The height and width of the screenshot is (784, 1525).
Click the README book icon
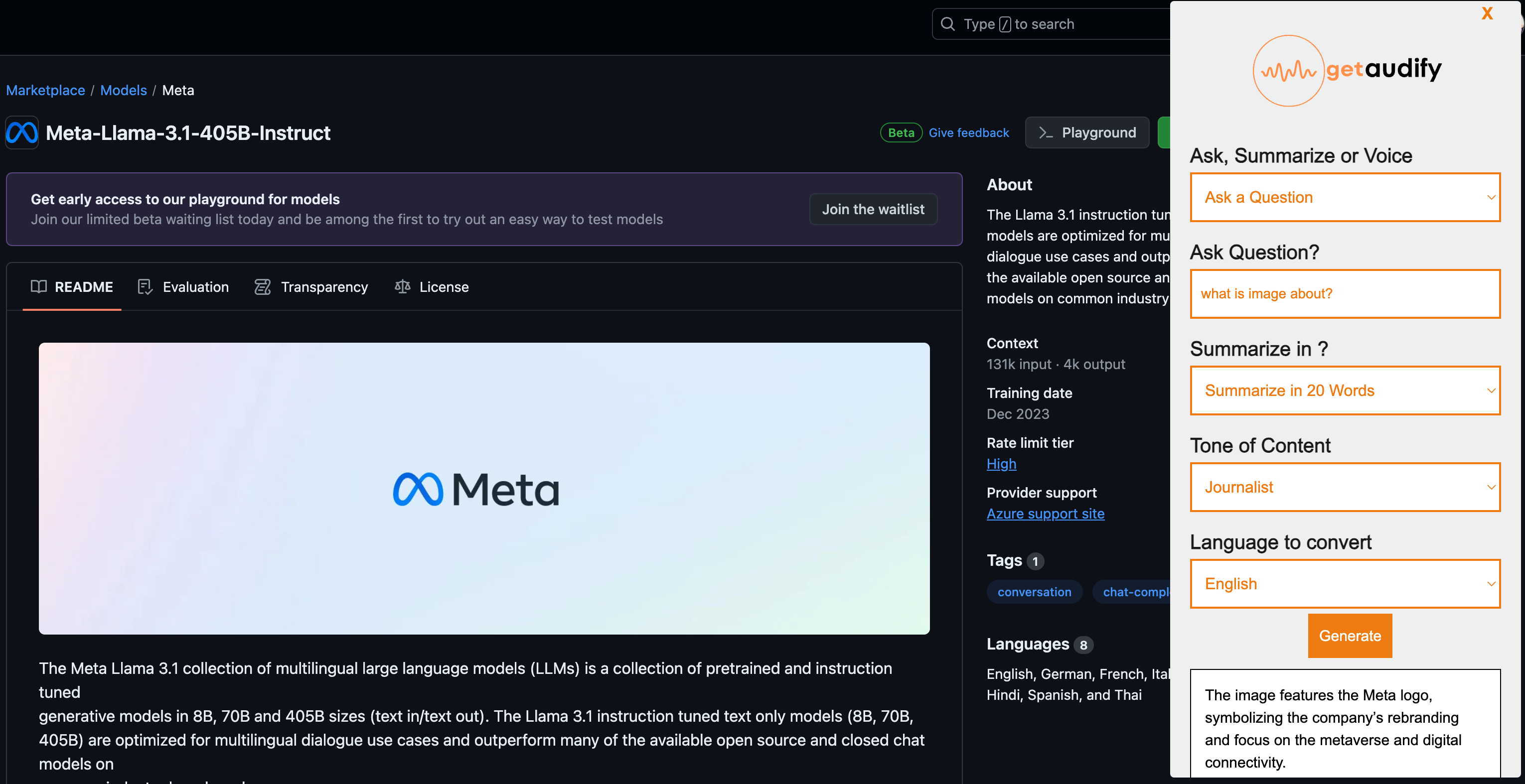tap(39, 286)
